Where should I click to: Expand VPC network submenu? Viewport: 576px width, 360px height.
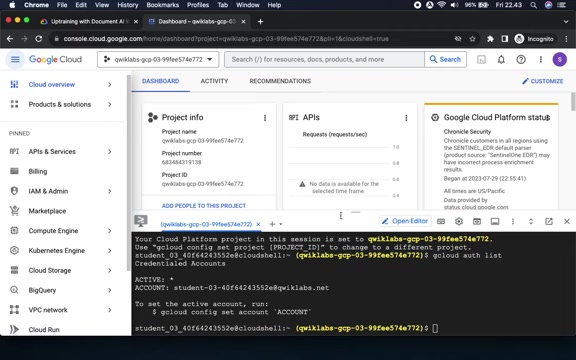click(109, 310)
